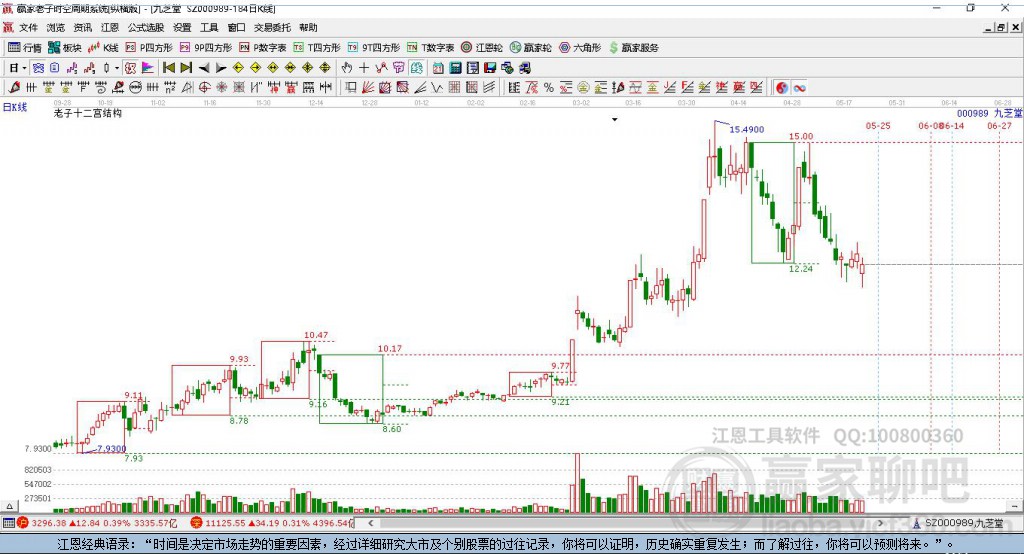Select the red polyline drawing tool

(x=381, y=67)
